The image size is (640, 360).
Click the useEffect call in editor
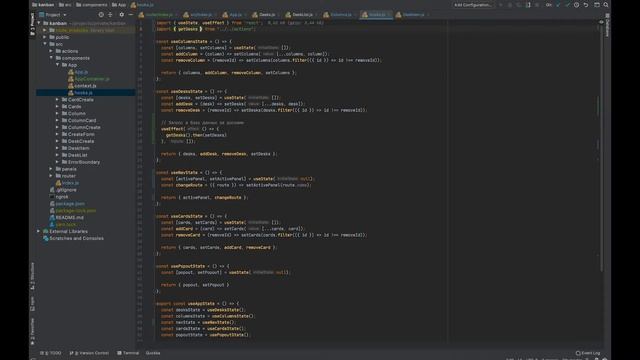[x=172, y=129]
